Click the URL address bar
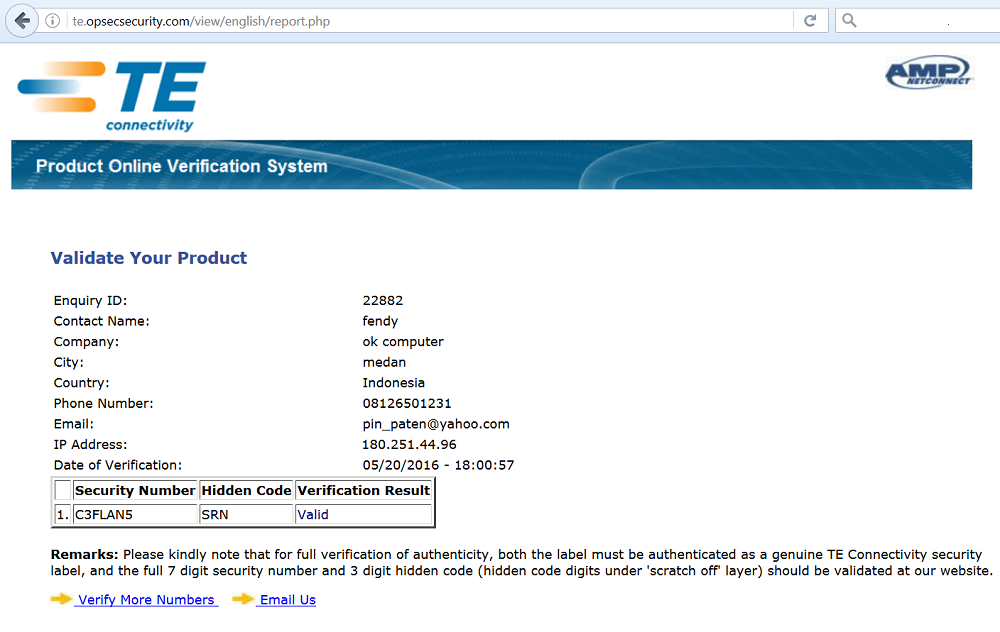The width and height of the screenshot is (1000, 632). coord(420,21)
